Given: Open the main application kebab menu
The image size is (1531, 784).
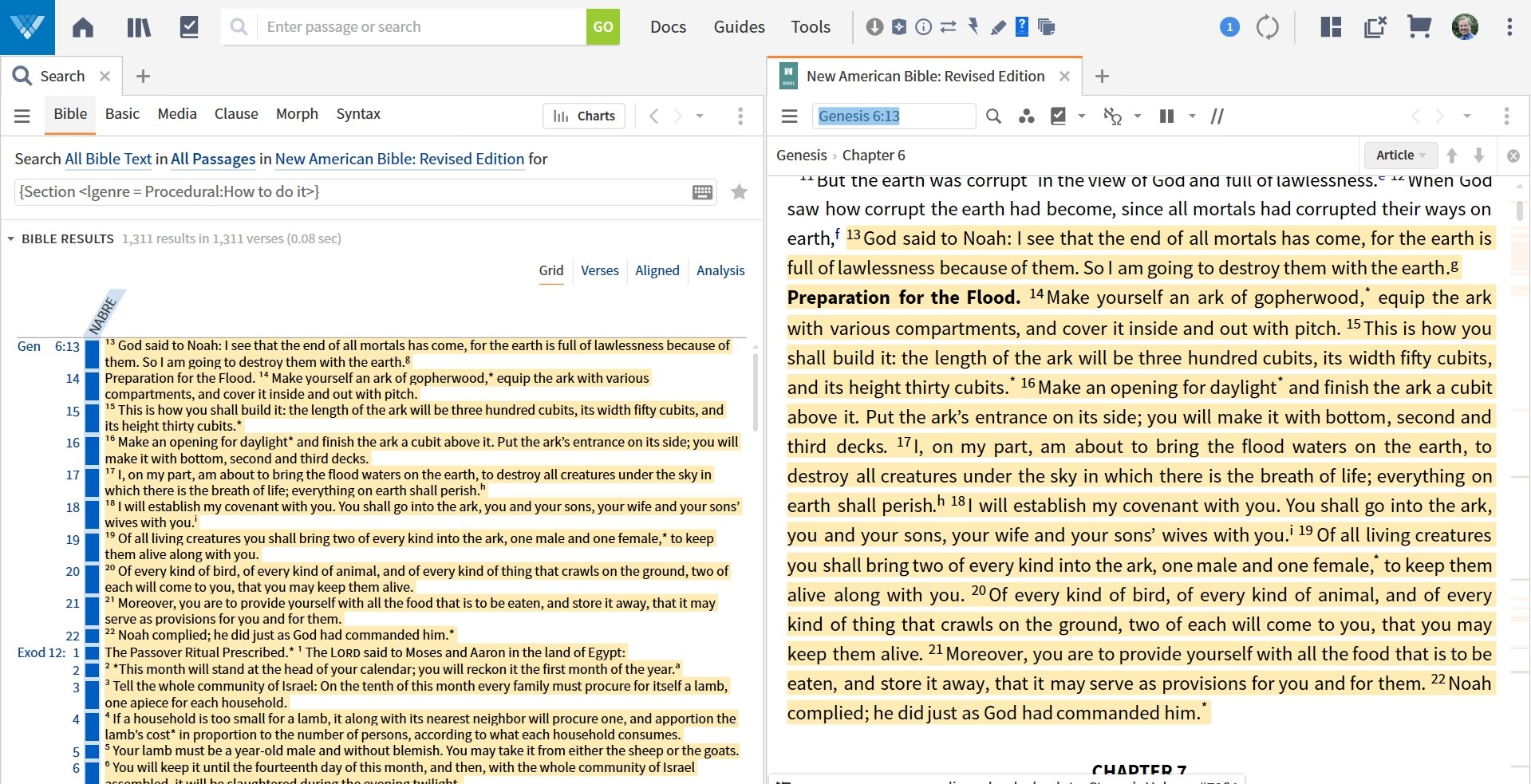Looking at the screenshot, I should (x=1509, y=27).
